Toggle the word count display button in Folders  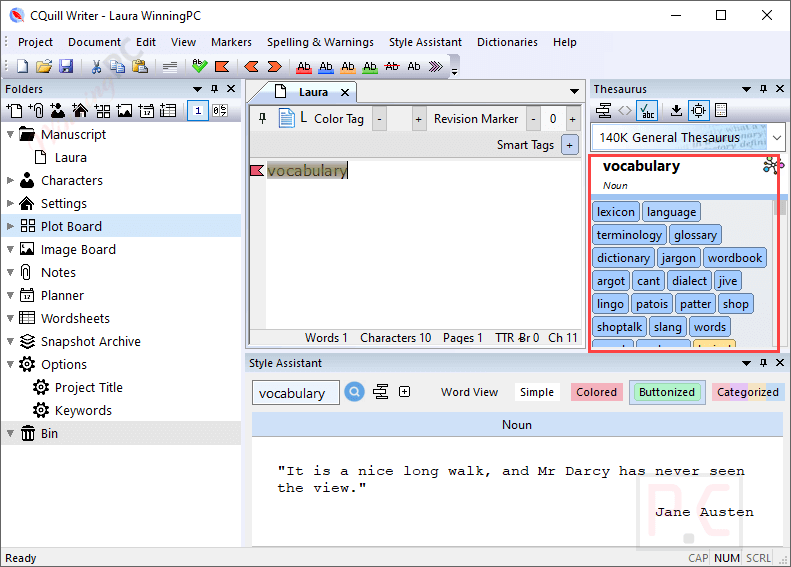pyautogui.click(x=220, y=110)
